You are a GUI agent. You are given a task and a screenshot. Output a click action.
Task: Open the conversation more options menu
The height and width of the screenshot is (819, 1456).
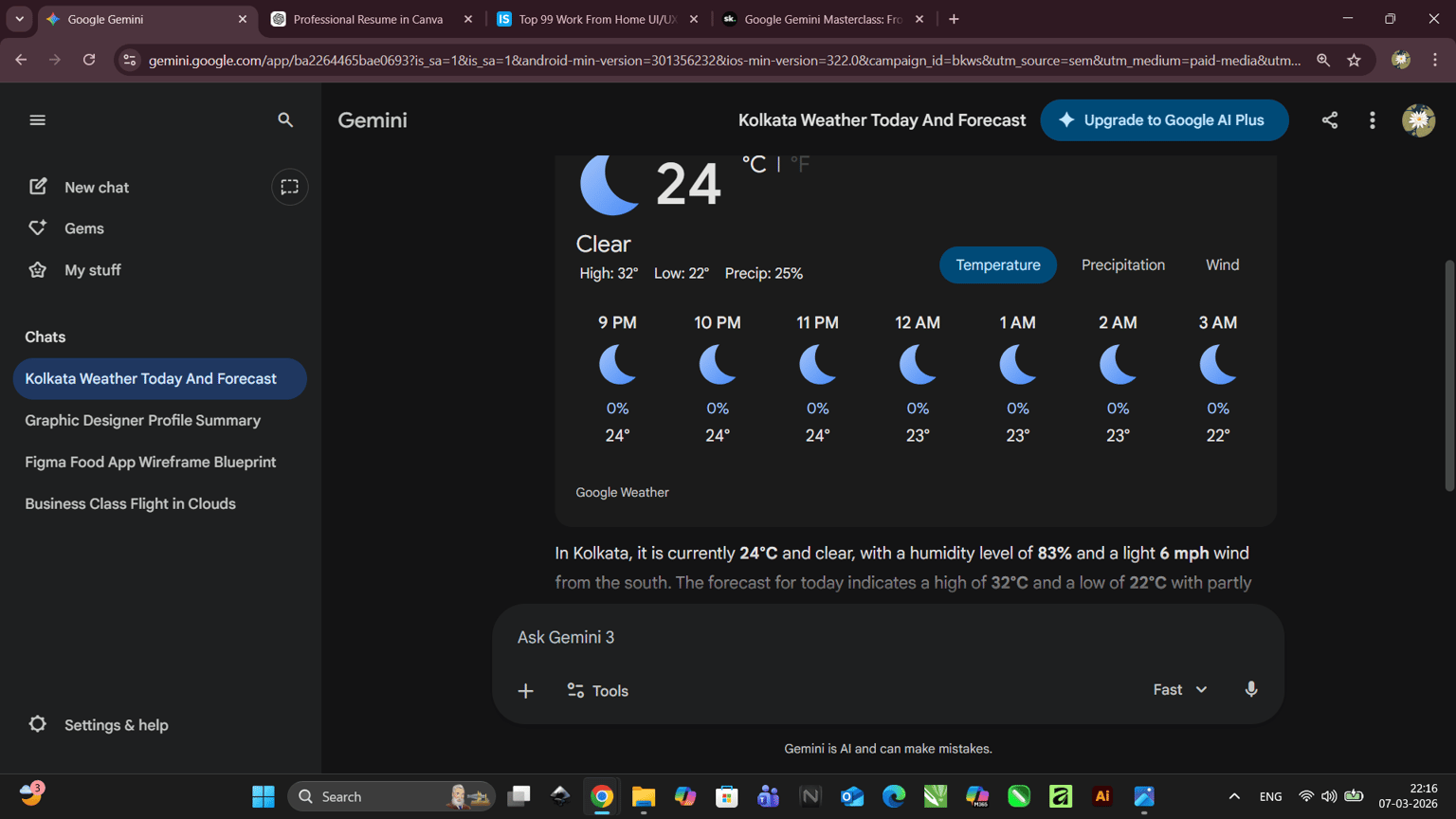(x=1372, y=120)
